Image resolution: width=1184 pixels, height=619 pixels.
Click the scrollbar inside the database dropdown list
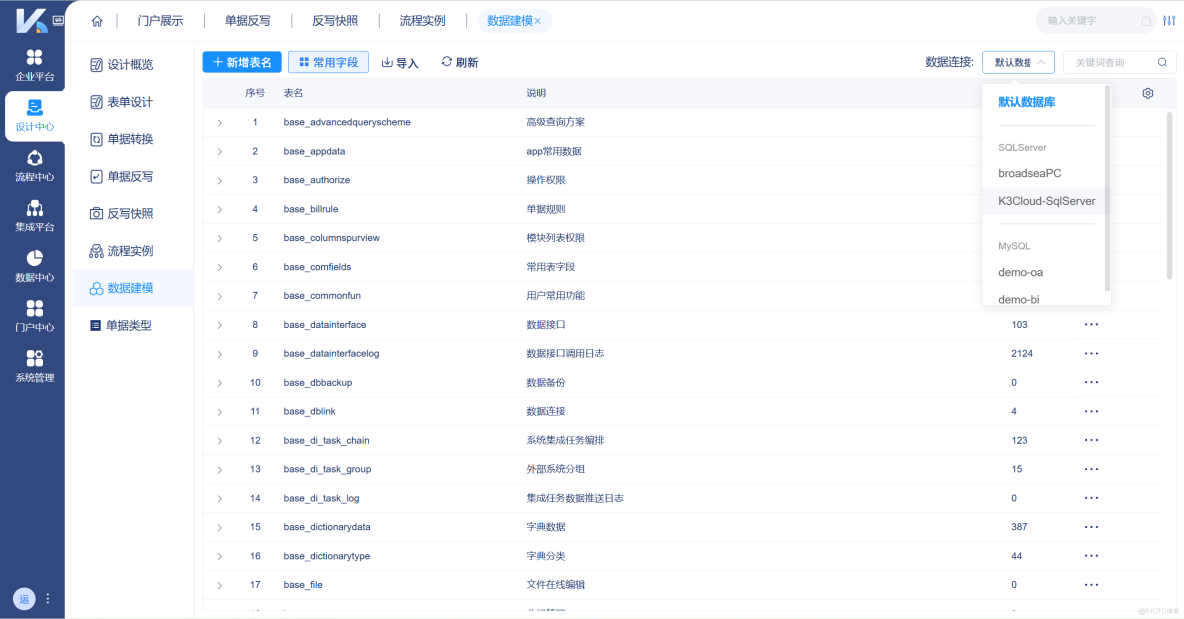click(x=1106, y=180)
